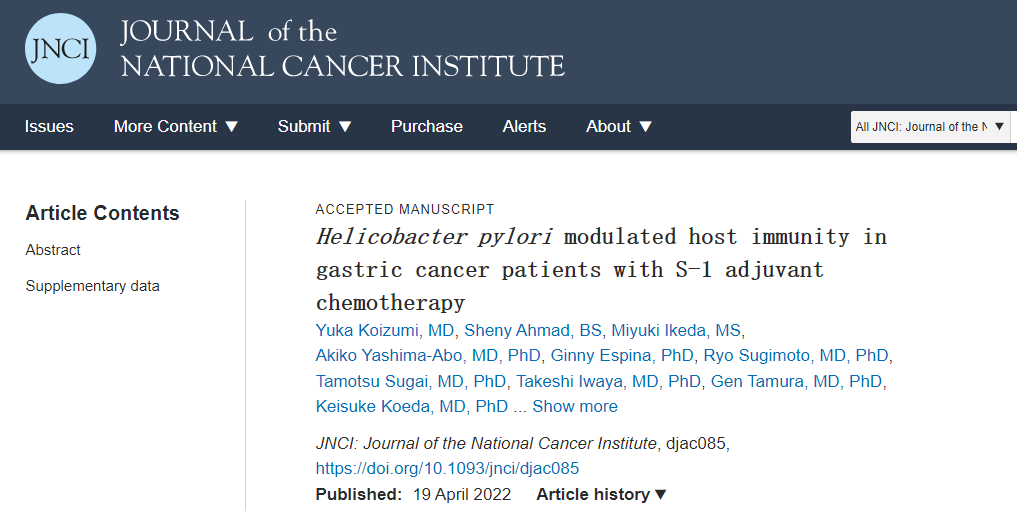
Task: Open the Issues menu item
Action: tap(49, 126)
